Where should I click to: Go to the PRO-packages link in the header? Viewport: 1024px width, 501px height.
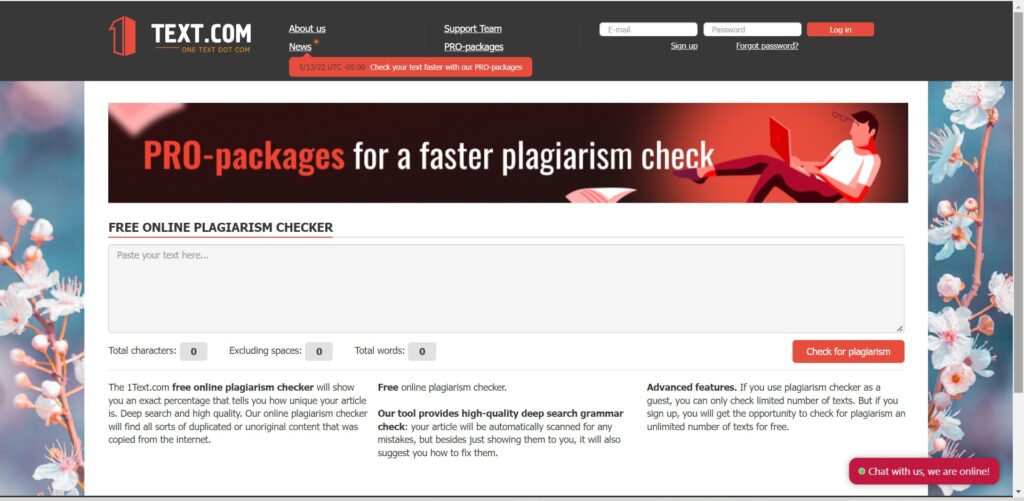(473, 47)
